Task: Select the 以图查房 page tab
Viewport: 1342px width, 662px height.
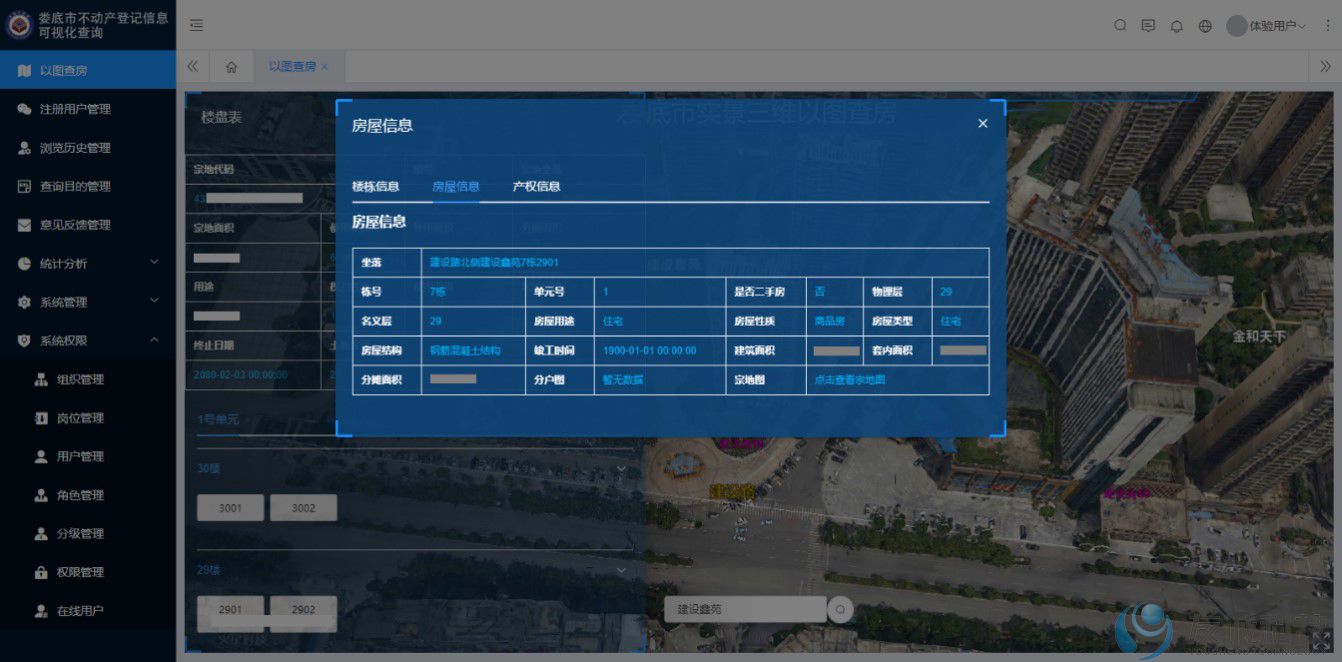Action: coord(292,67)
